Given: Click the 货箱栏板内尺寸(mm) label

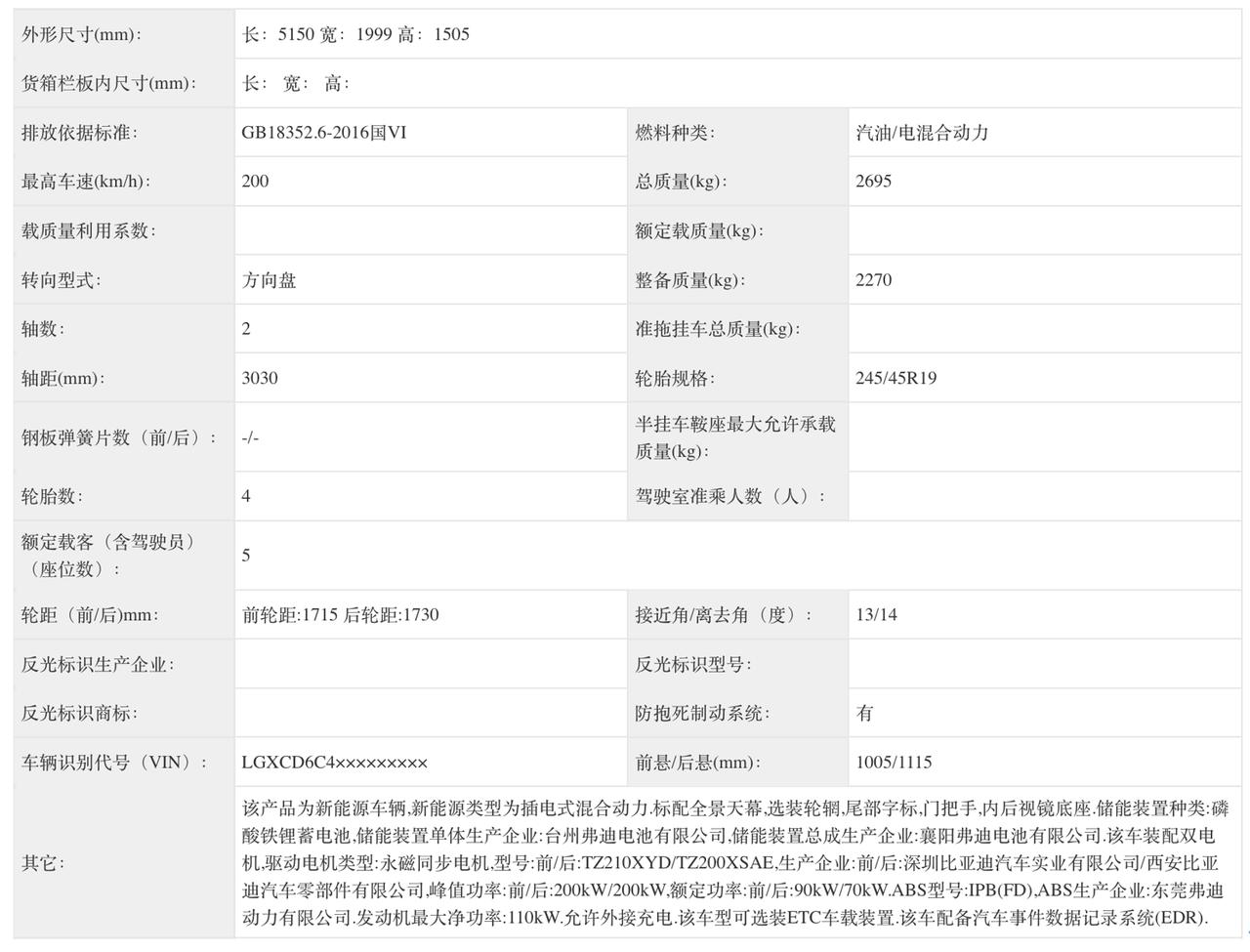Looking at the screenshot, I should click(108, 83).
